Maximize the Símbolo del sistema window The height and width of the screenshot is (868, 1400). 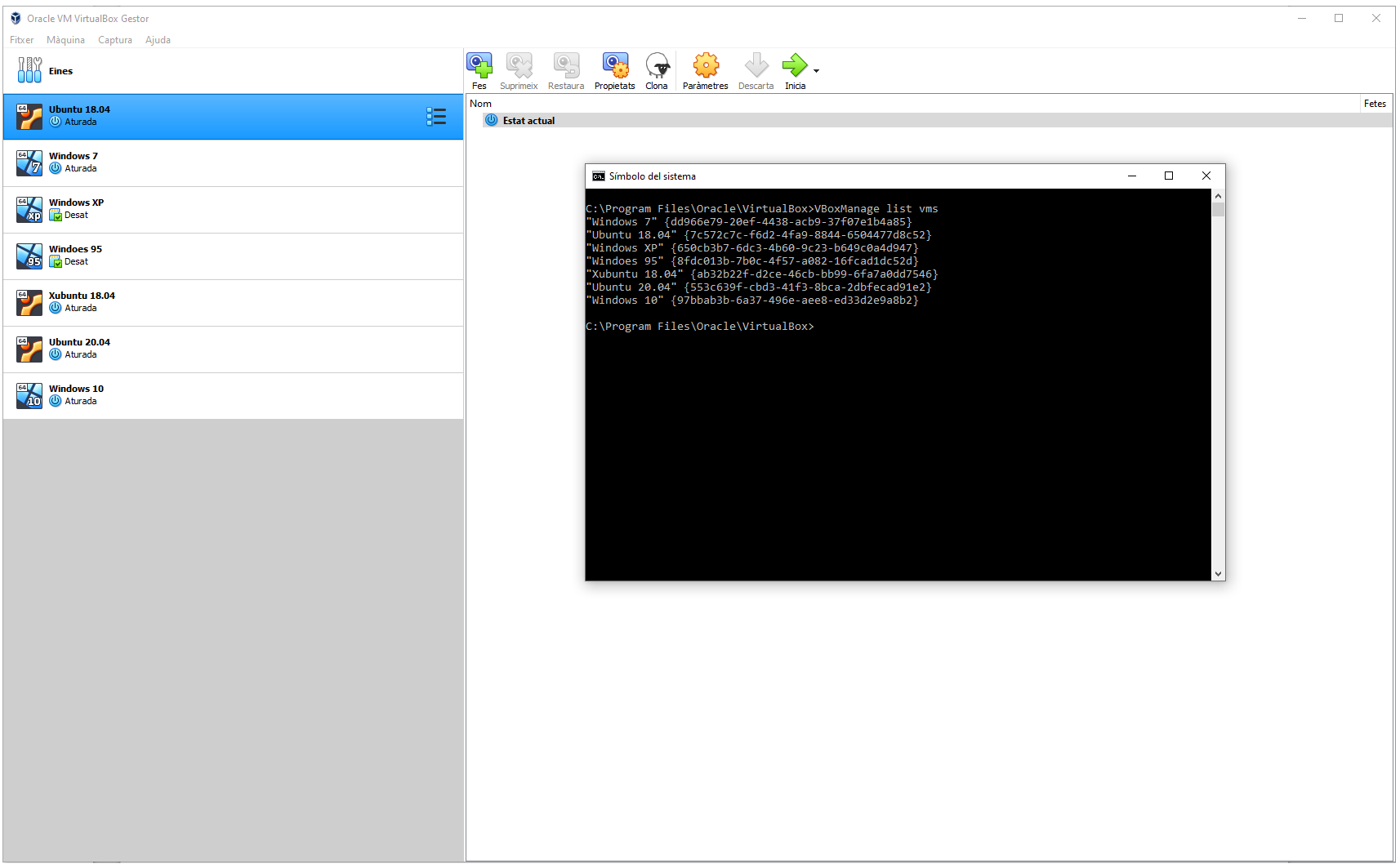point(1168,176)
